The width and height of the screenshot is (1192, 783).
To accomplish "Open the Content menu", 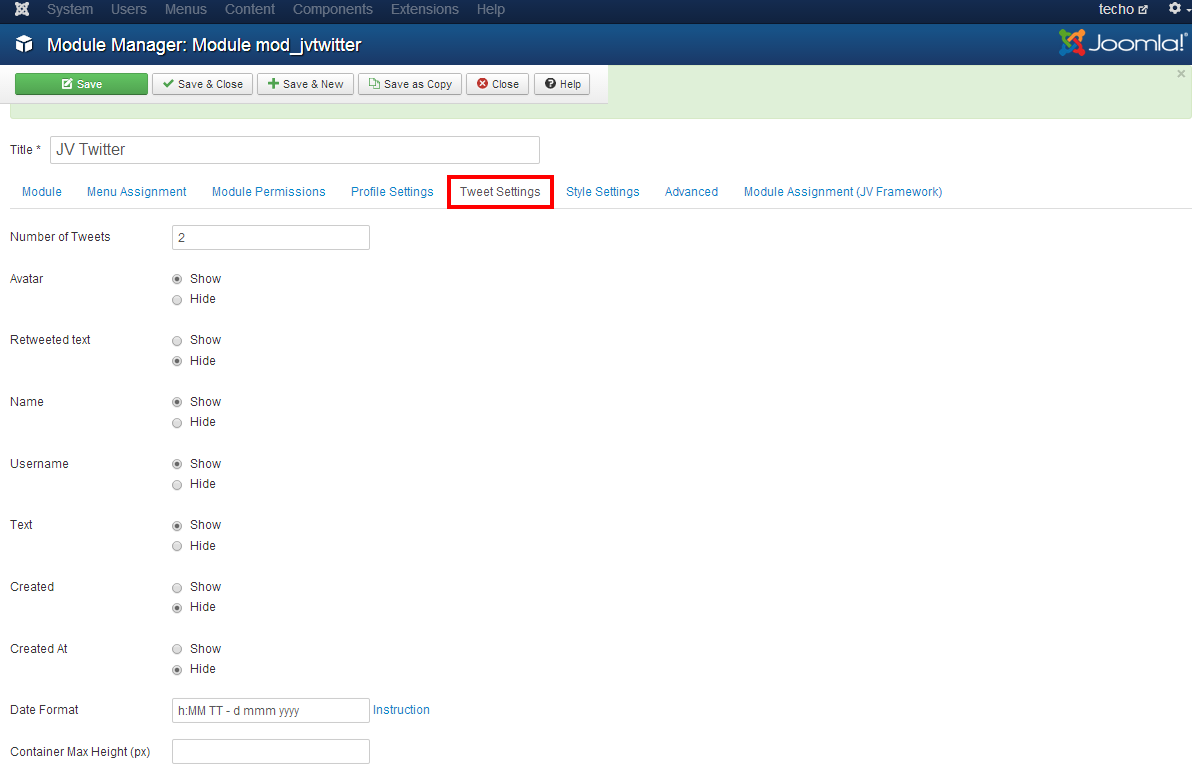I will [249, 9].
